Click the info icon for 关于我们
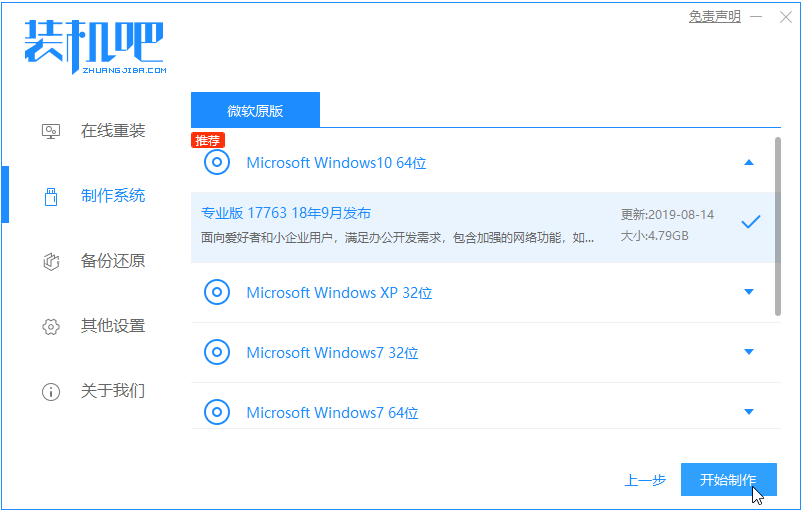The height and width of the screenshot is (513, 803). [x=51, y=392]
